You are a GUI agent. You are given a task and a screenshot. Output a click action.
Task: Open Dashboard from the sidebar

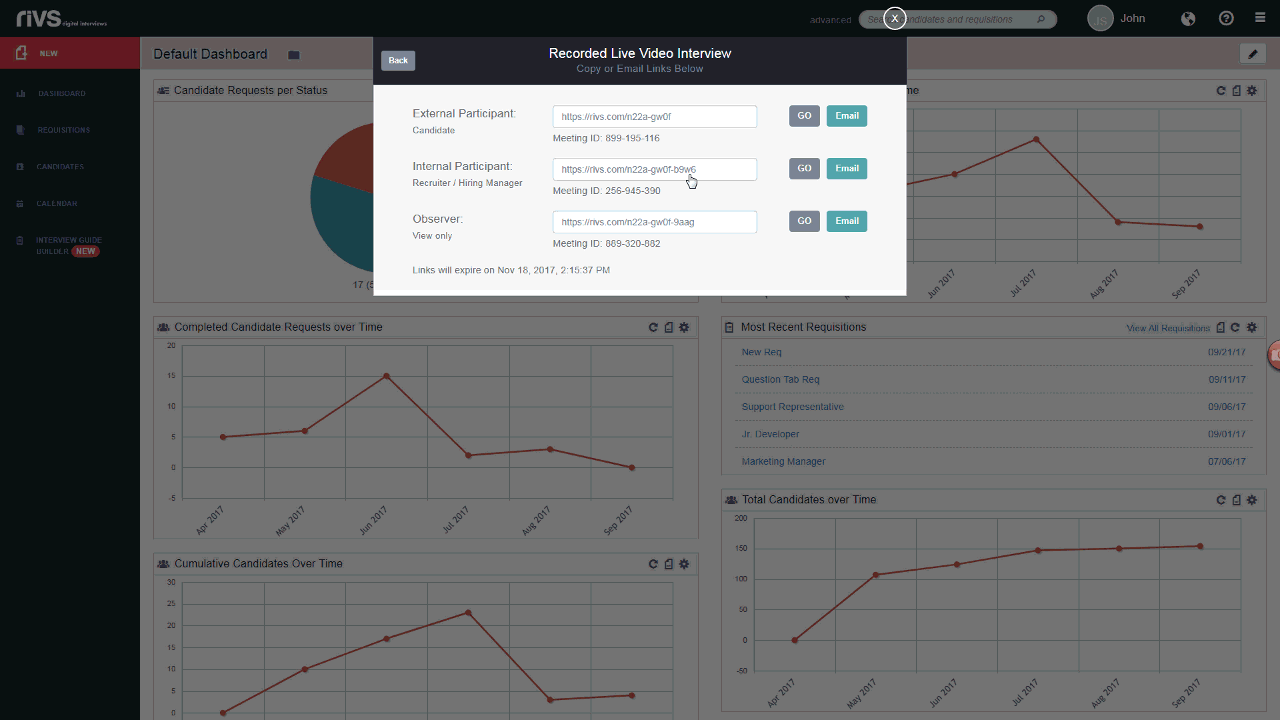[61, 93]
